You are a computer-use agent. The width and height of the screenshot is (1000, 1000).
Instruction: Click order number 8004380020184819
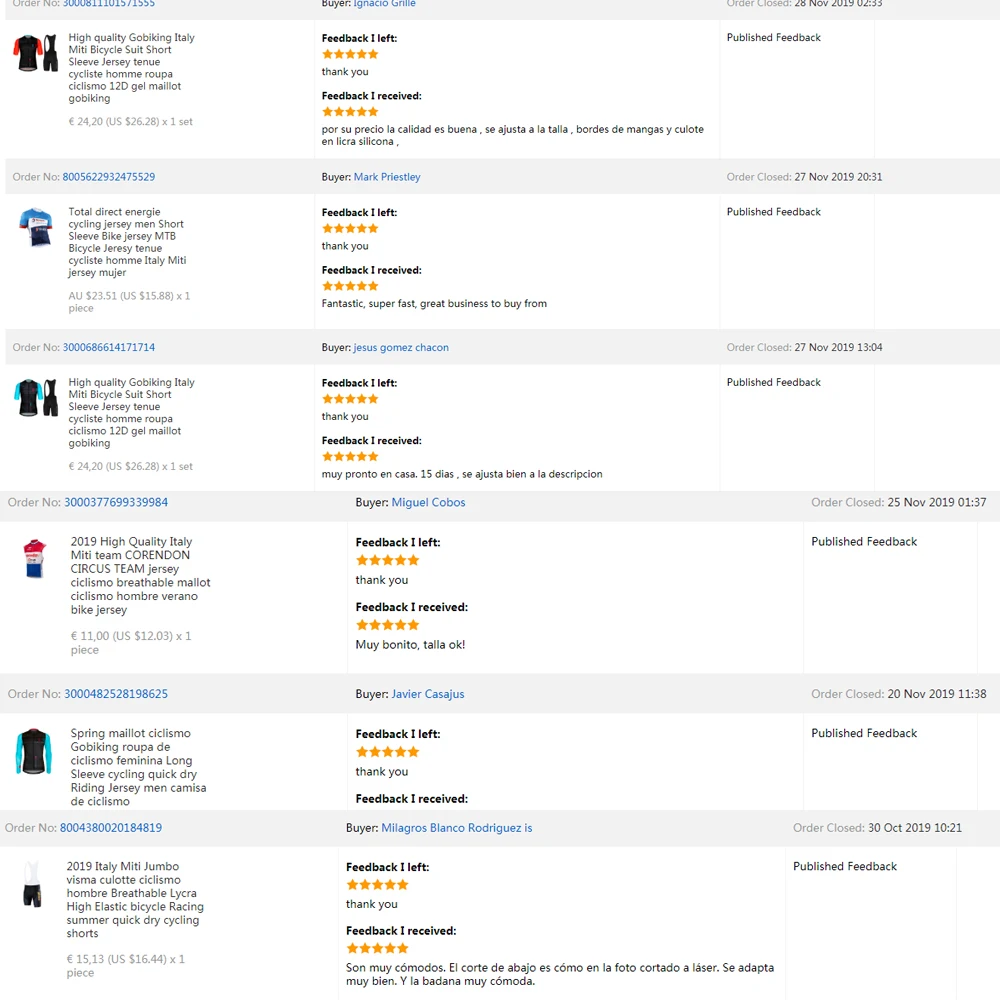pos(111,828)
